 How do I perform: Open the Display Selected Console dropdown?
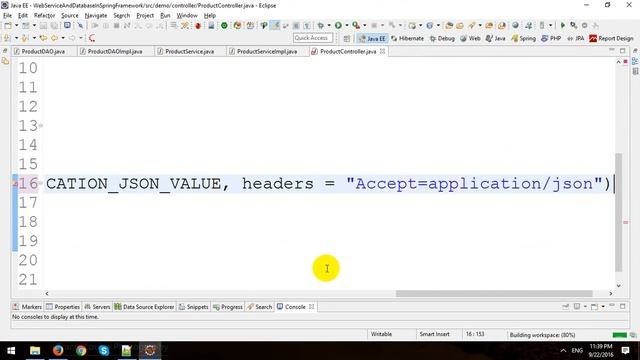pos(585,306)
